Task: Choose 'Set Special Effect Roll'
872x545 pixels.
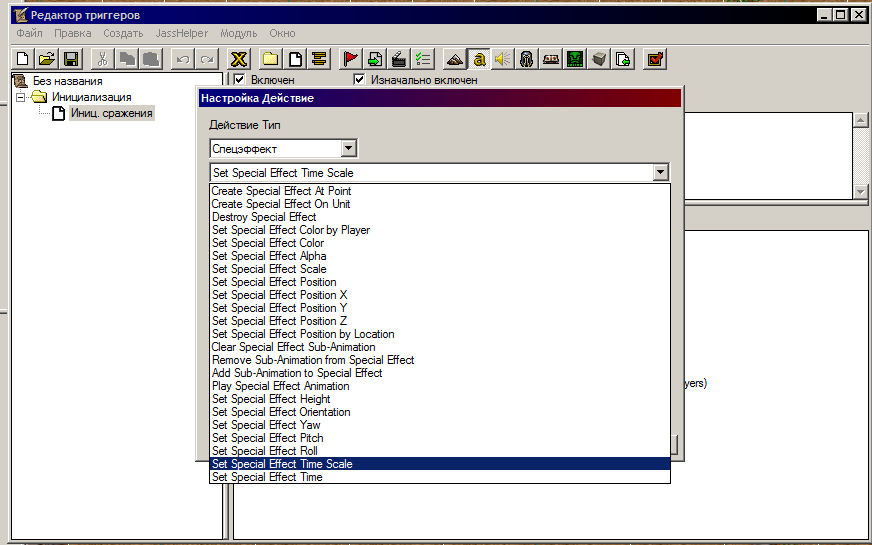Action: pos(440,451)
